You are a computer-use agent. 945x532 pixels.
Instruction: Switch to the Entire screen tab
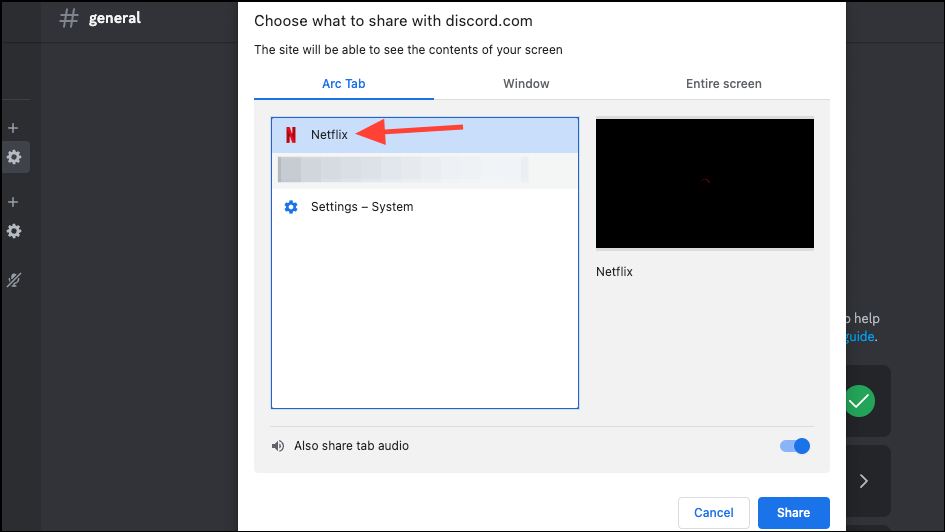tap(723, 84)
